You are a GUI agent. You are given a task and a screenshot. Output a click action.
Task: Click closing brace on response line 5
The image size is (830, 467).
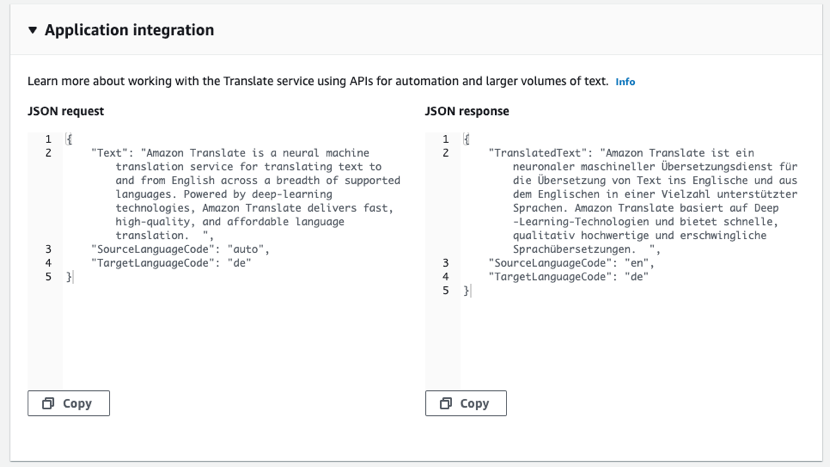467,291
